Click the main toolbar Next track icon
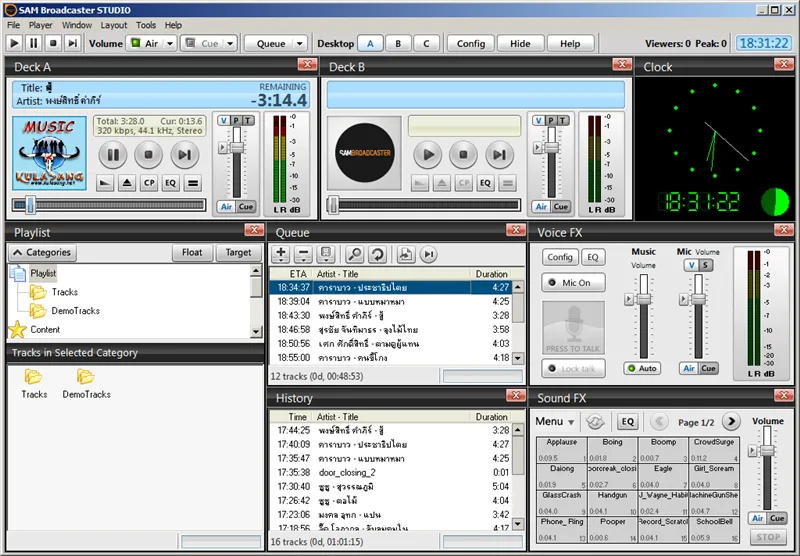800x556 pixels. click(72, 43)
